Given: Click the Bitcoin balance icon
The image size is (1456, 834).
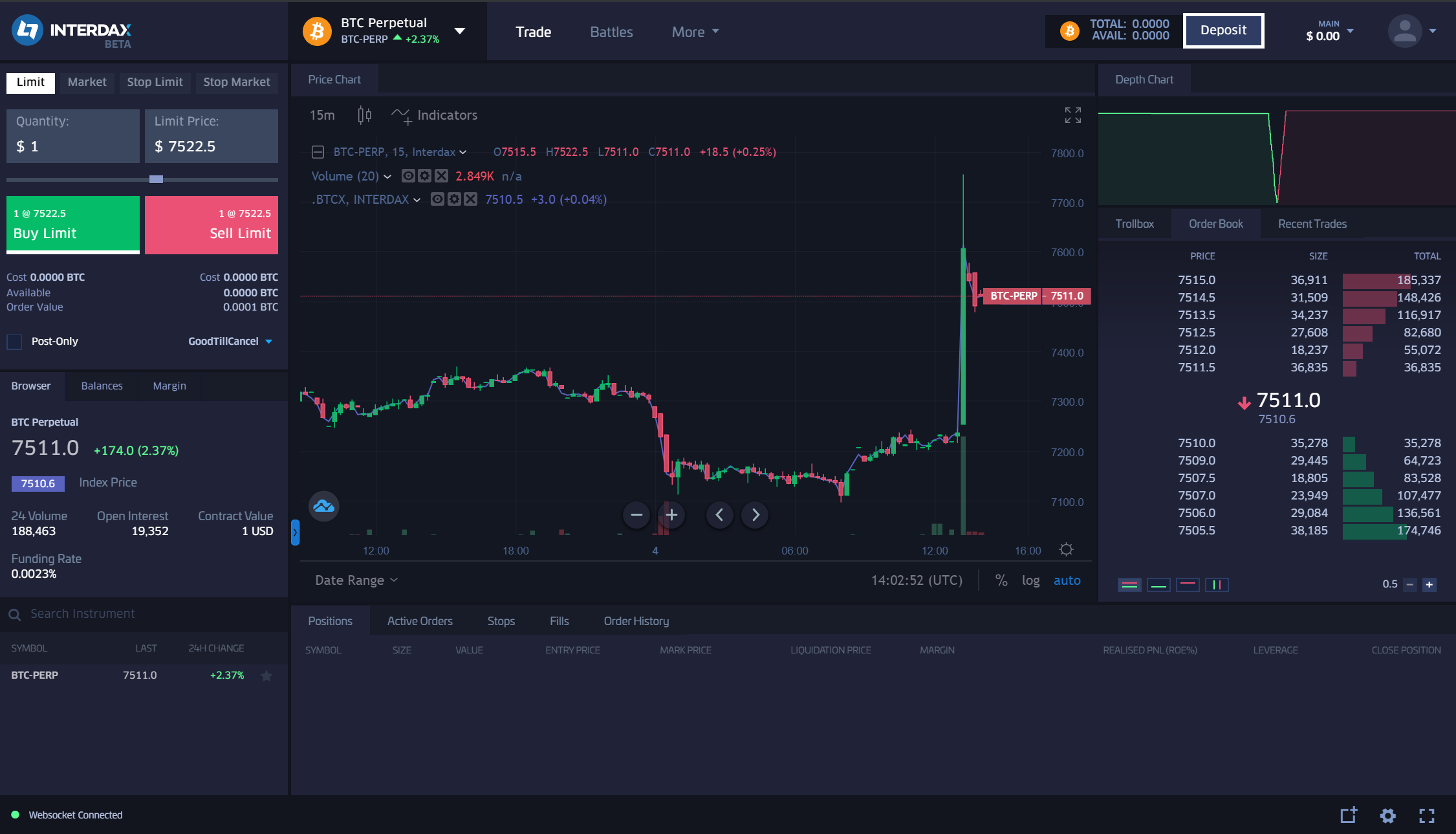Looking at the screenshot, I should pyautogui.click(x=1070, y=30).
